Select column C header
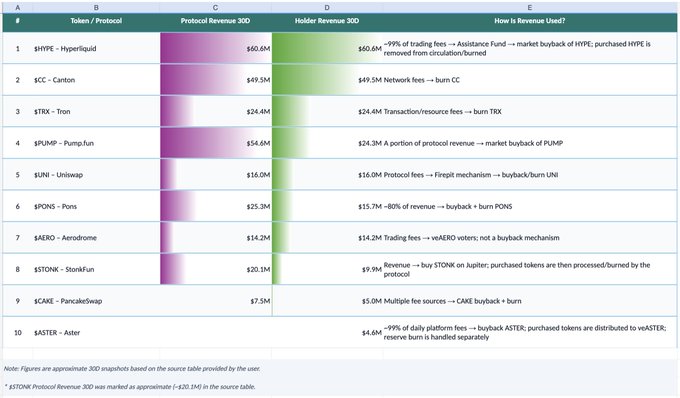 (x=216, y=7)
